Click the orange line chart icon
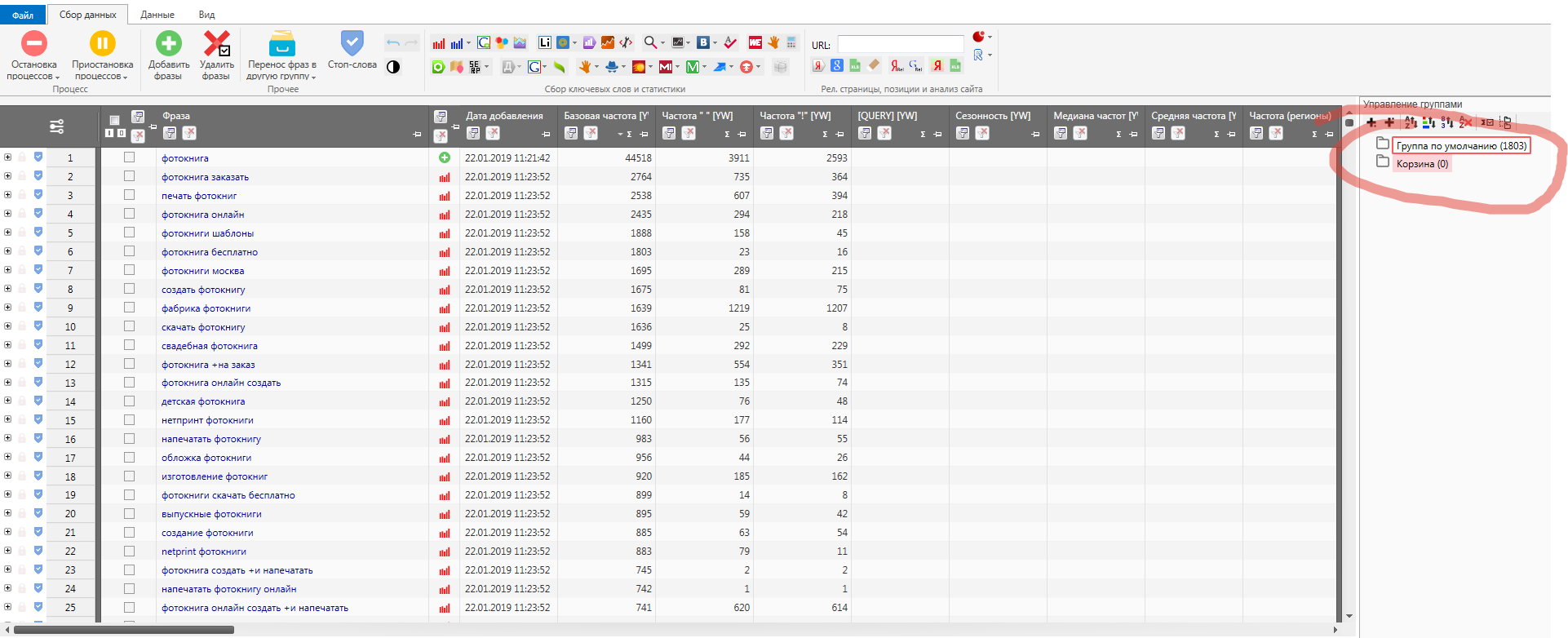 pyautogui.click(x=608, y=42)
